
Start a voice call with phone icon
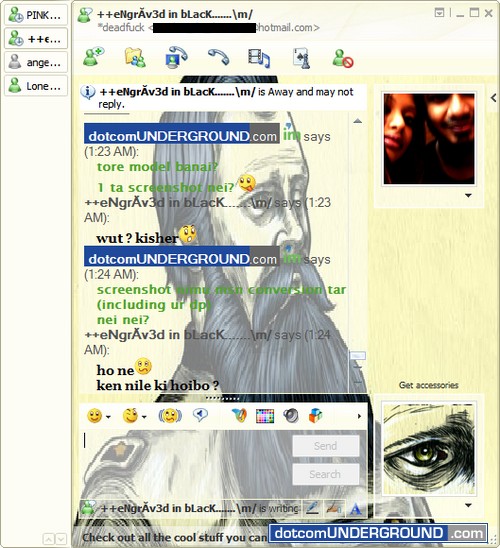[218, 57]
